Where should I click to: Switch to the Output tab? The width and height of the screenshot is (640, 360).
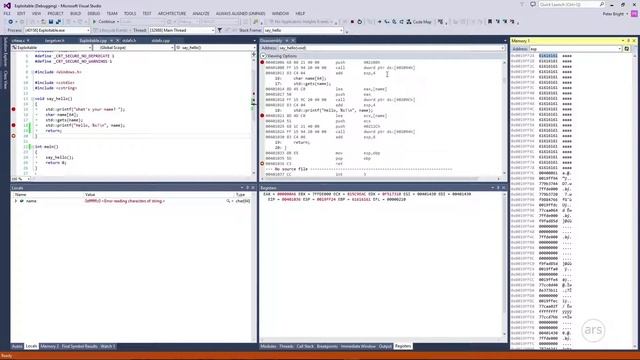coord(385,347)
